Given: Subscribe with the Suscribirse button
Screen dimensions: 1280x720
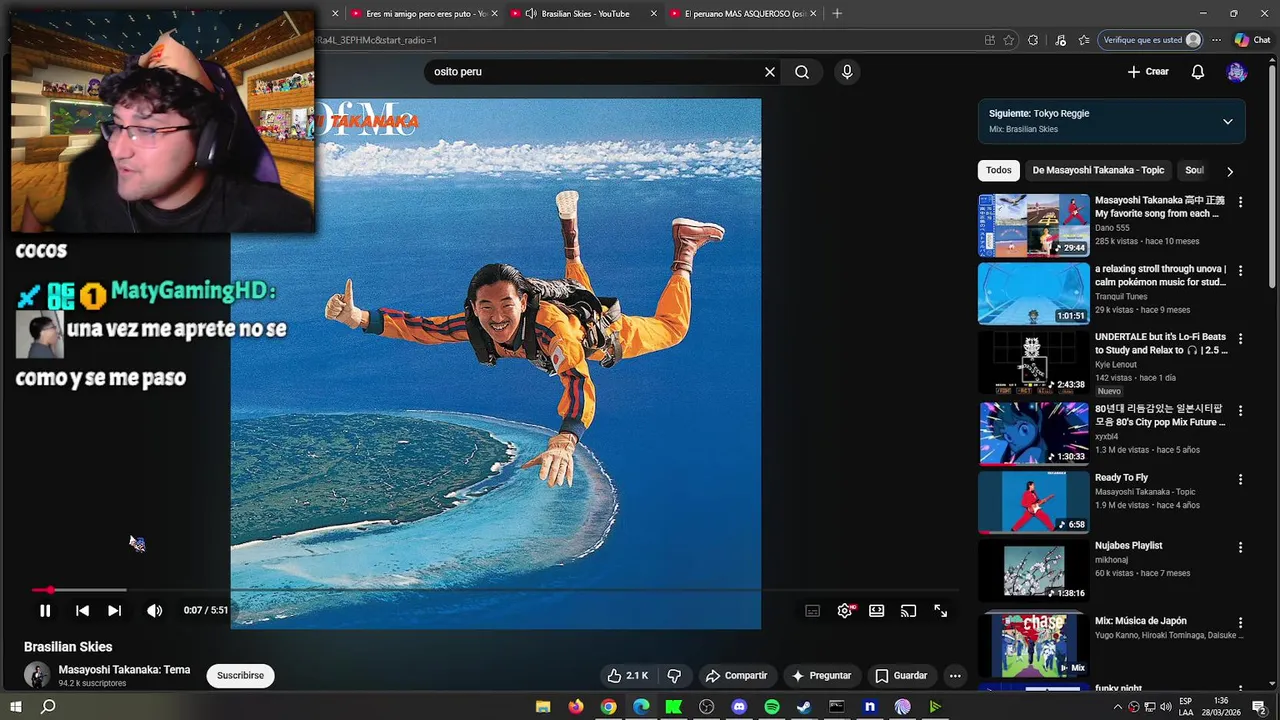Looking at the screenshot, I should (240, 676).
